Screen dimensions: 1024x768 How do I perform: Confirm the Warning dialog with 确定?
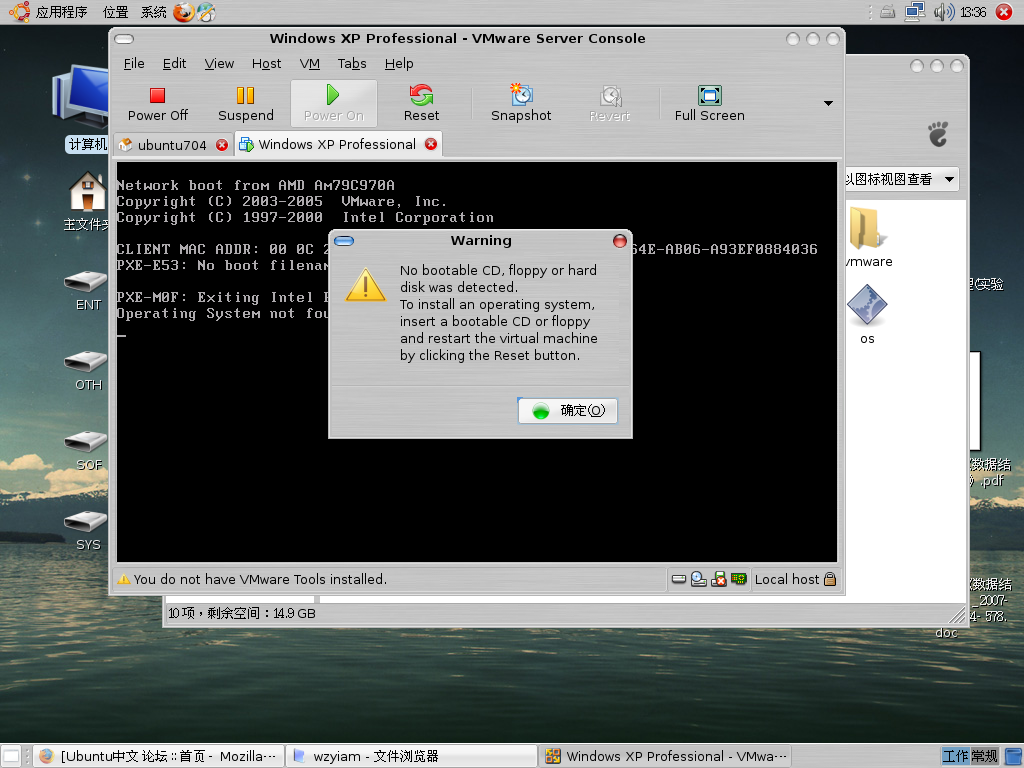568,411
